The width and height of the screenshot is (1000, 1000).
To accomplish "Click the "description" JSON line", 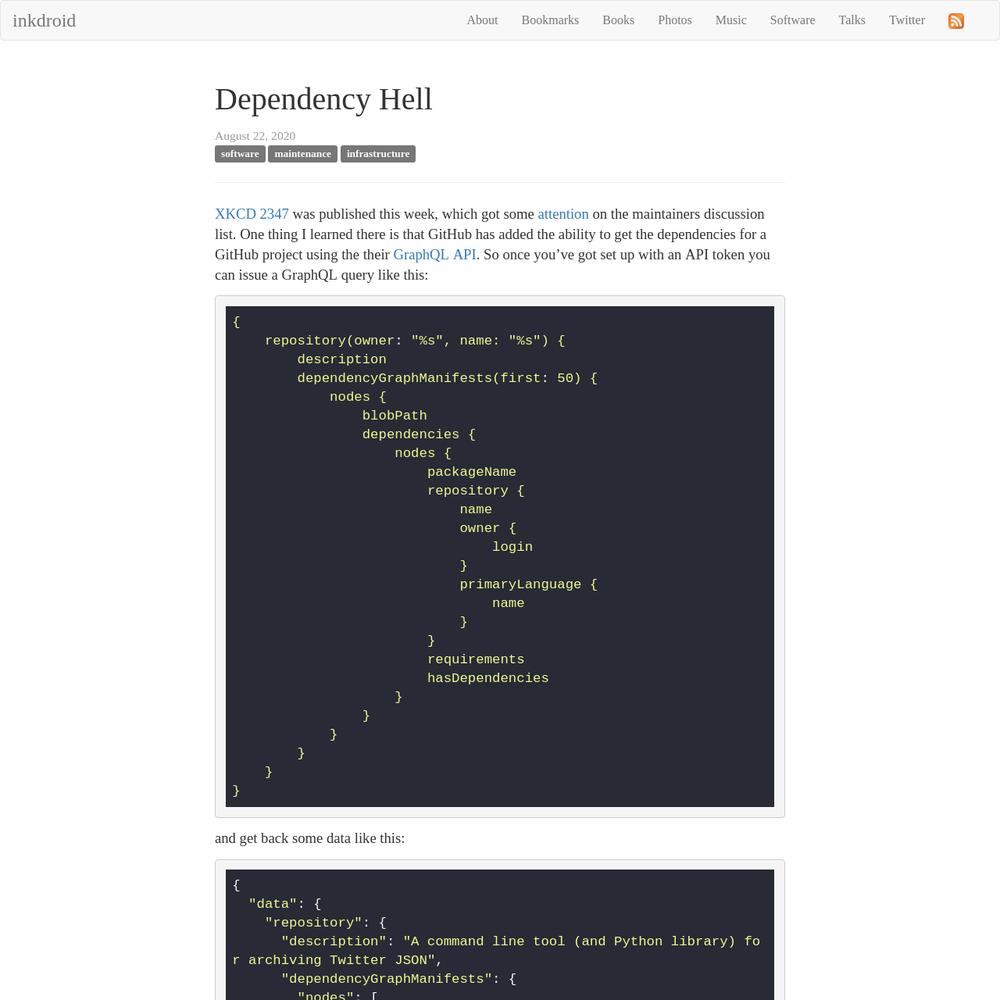I will pyautogui.click(x=496, y=951).
